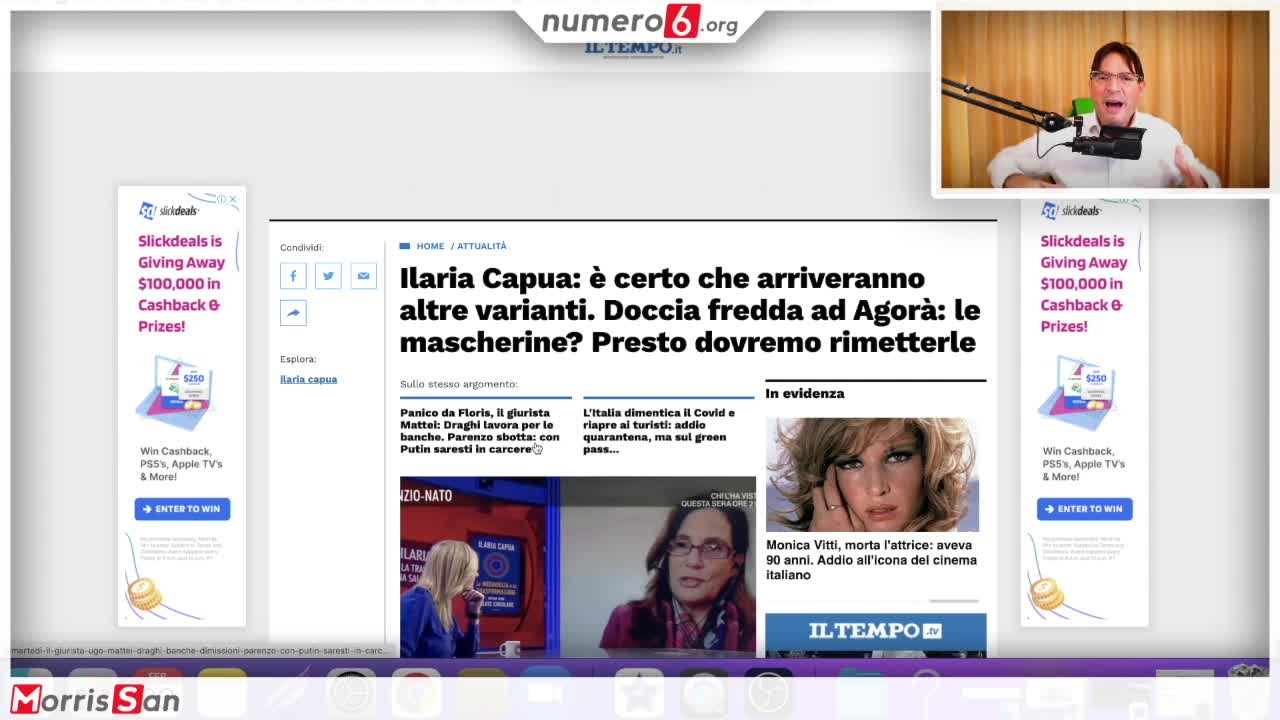Click the 'In evidenza' section heading
The height and width of the screenshot is (720, 1280).
(805, 393)
